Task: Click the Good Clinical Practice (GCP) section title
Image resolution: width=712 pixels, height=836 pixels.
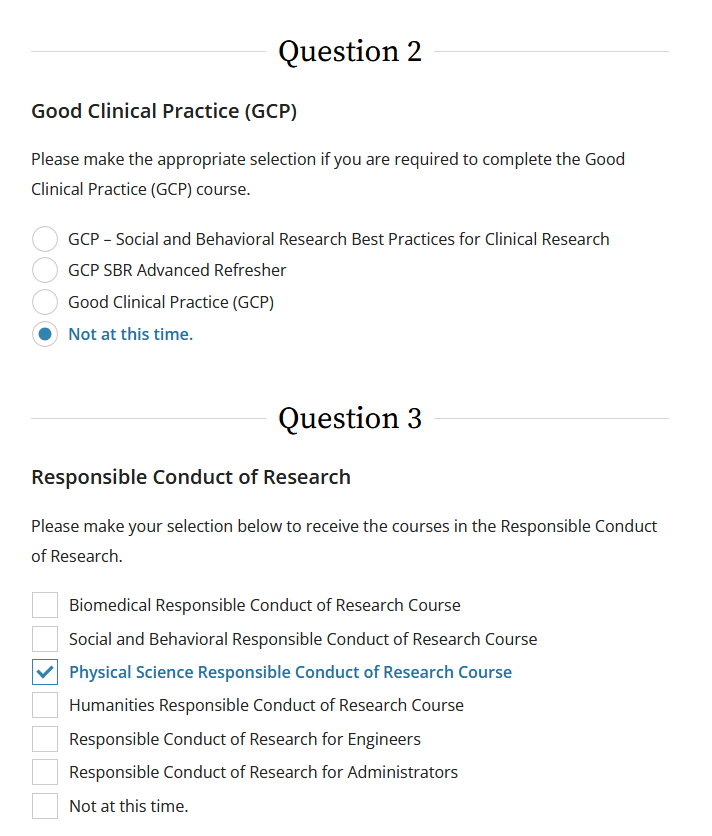Action: tap(164, 111)
